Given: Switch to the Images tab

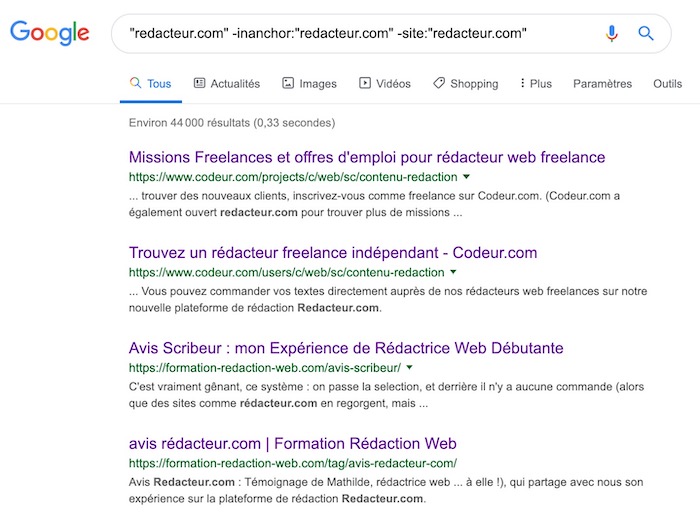Looking at the screenshot, I should (309, 84).
